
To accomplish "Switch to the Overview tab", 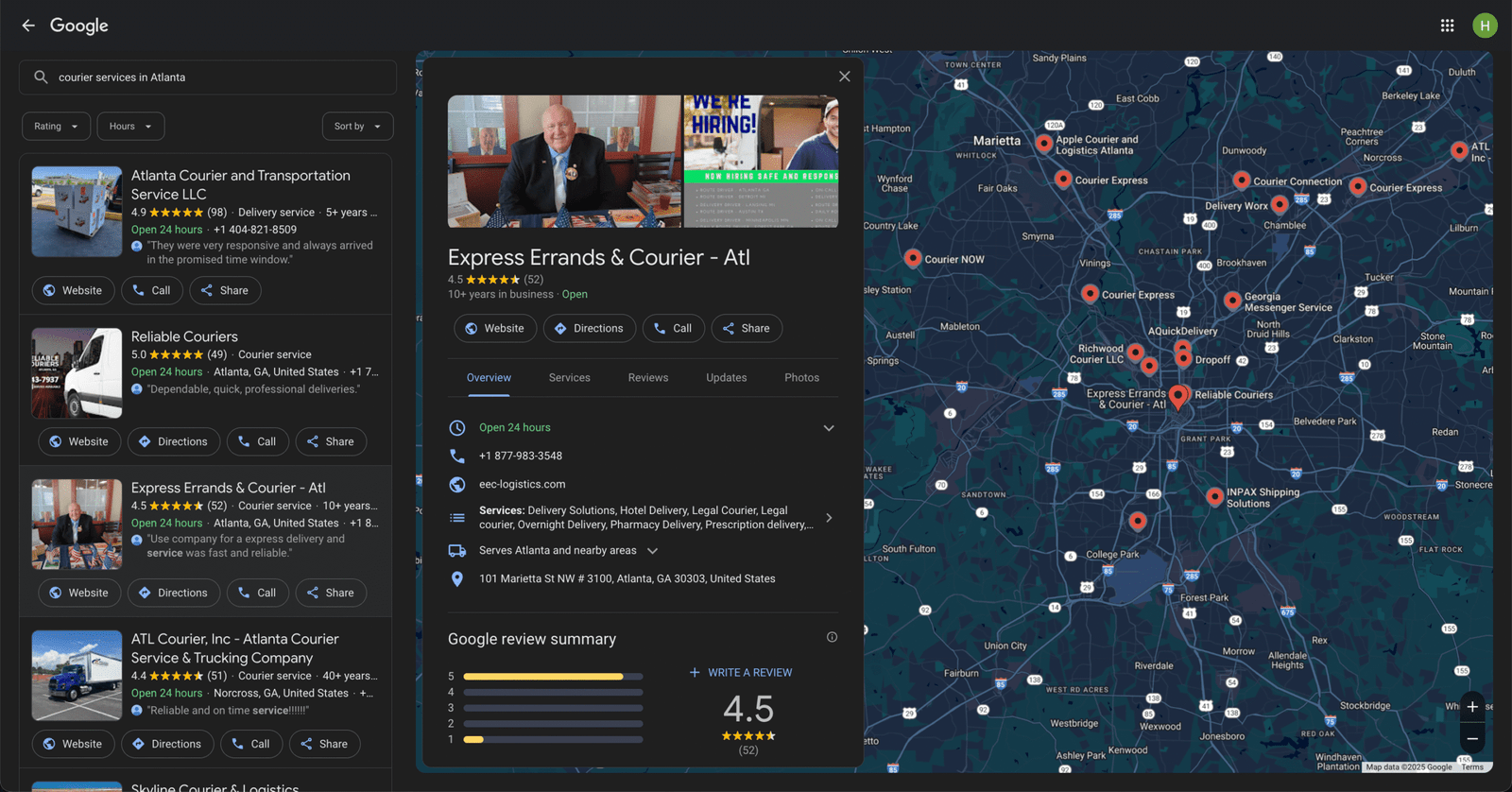I will click(x=489, y=377).
